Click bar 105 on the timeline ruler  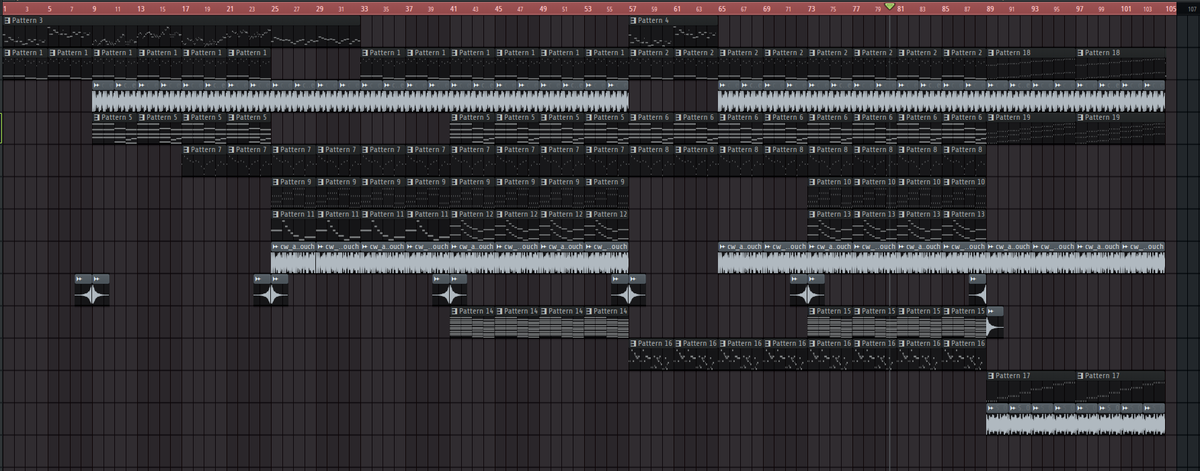coord(1169,8)
